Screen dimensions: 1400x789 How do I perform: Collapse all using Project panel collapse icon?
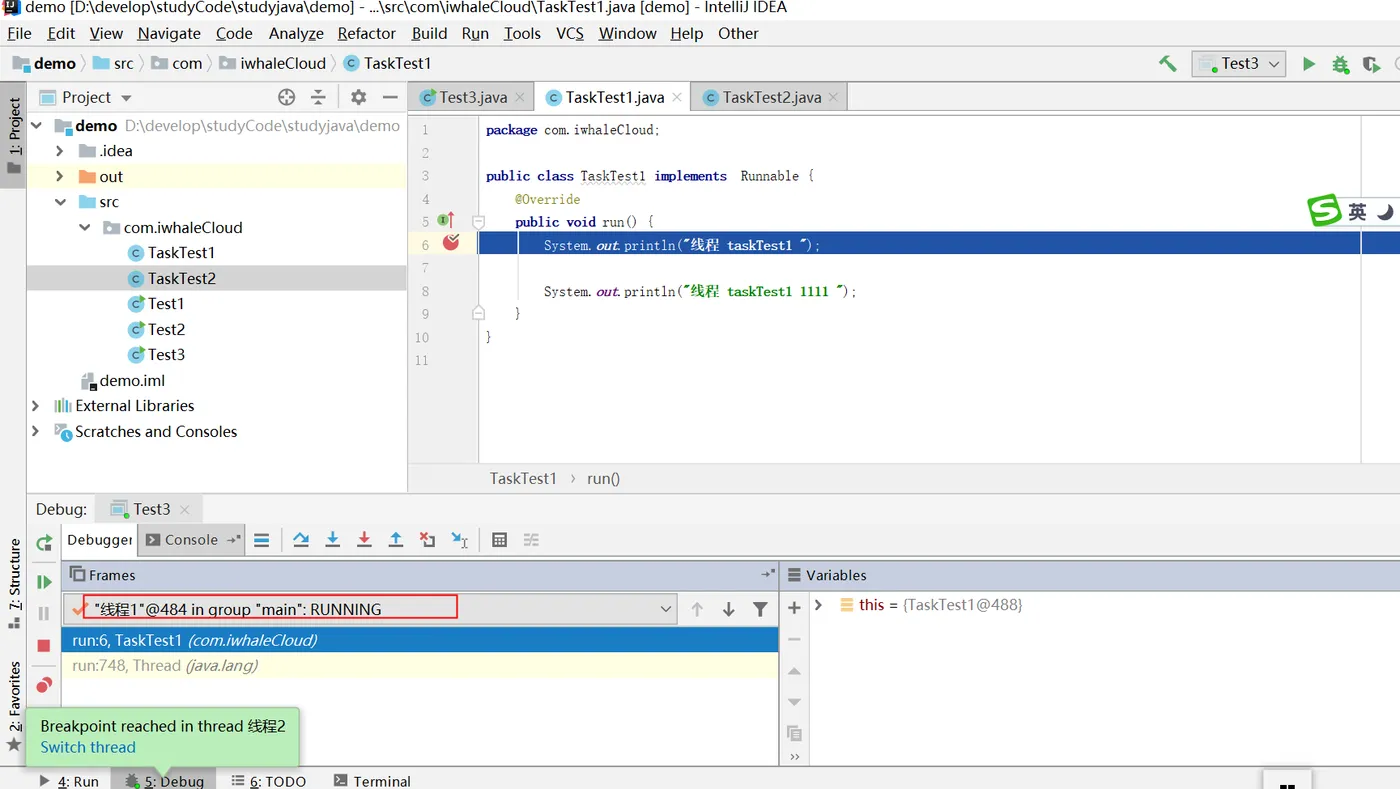318,97
